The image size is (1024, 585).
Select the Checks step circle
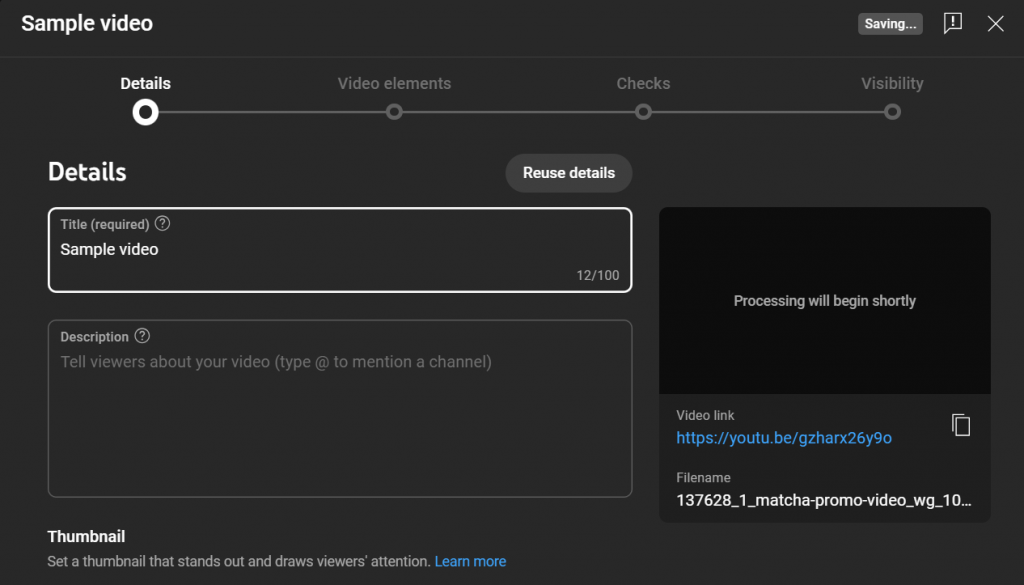point(643,113)
